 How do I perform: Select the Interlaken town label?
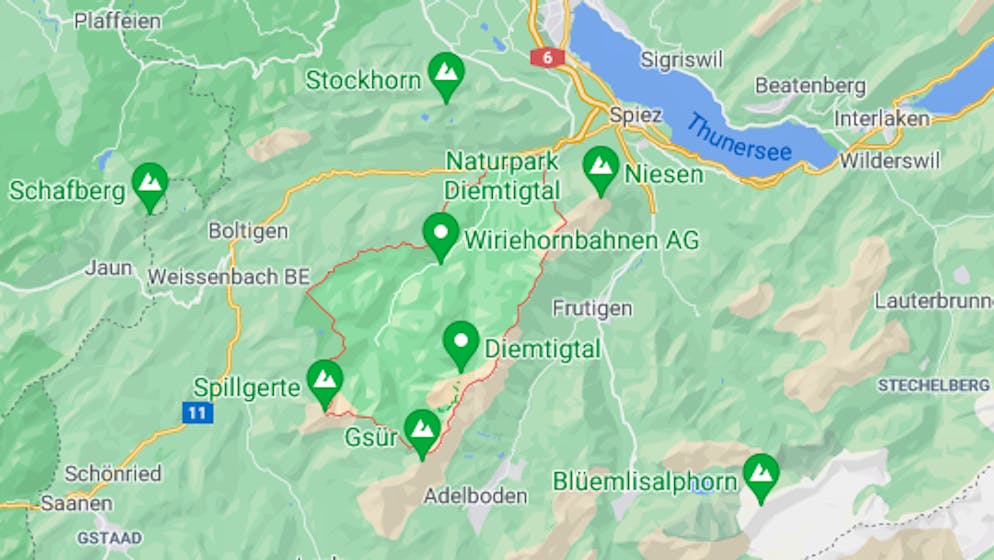(x=882, y=119)
